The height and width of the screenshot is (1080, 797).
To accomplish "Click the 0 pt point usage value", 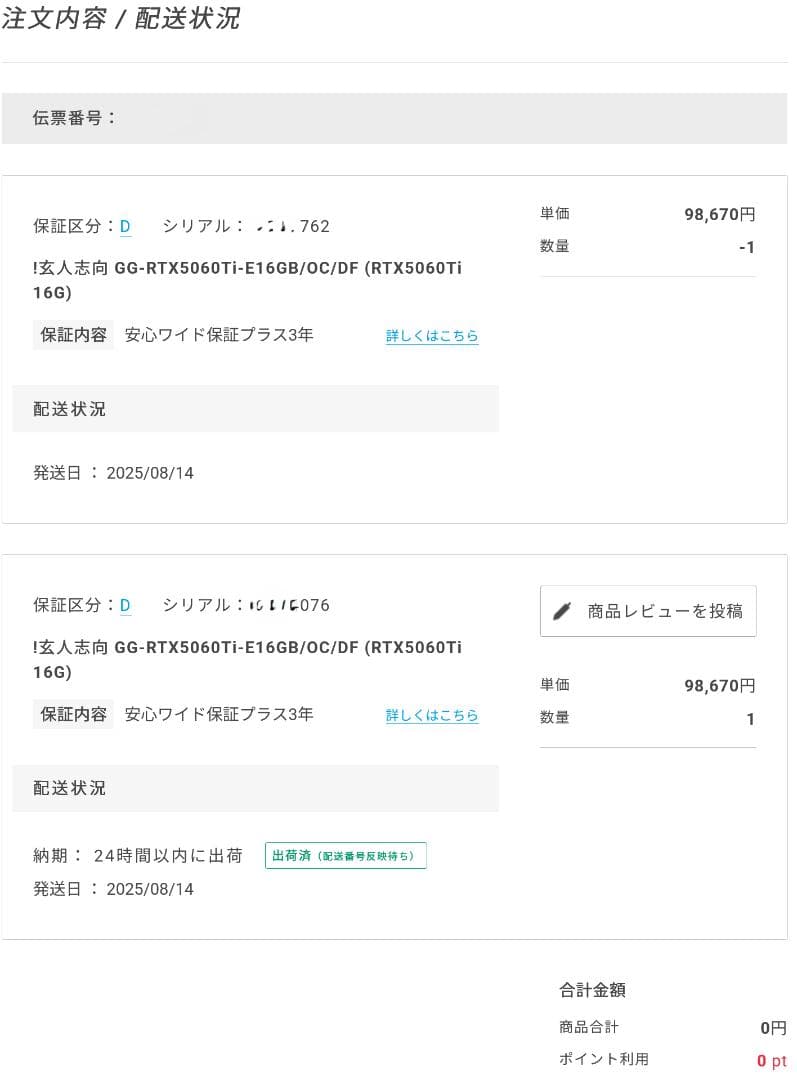I will point(770,1059).
